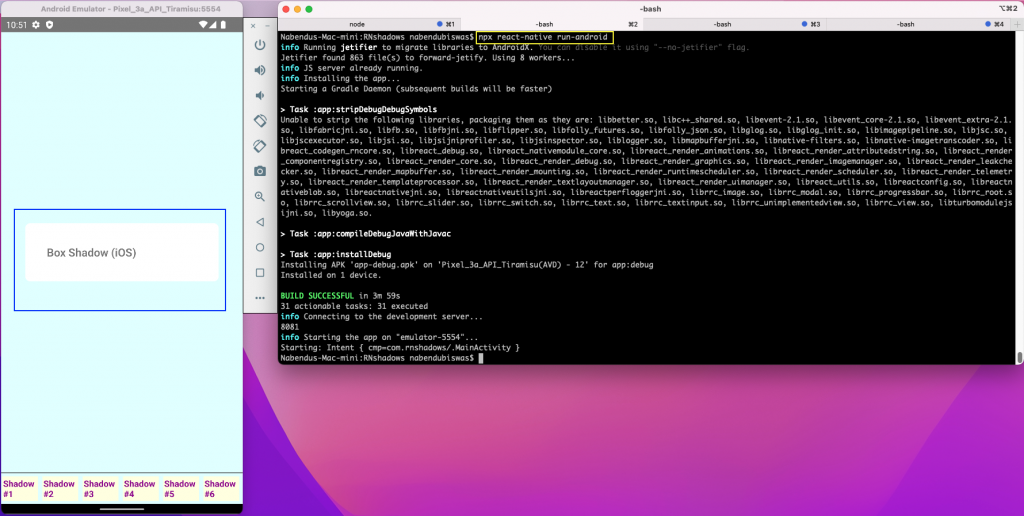
Task: Click '31 actionable tasks: 31 executed' text
Action: tap(354, 306)
